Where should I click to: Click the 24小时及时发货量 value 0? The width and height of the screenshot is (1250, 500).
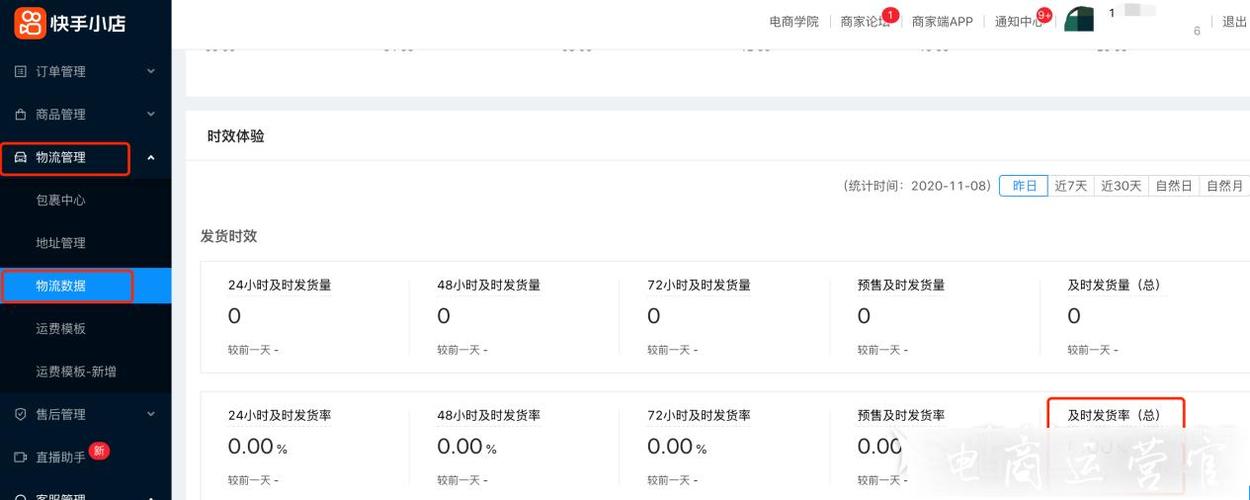click(234, 316)
